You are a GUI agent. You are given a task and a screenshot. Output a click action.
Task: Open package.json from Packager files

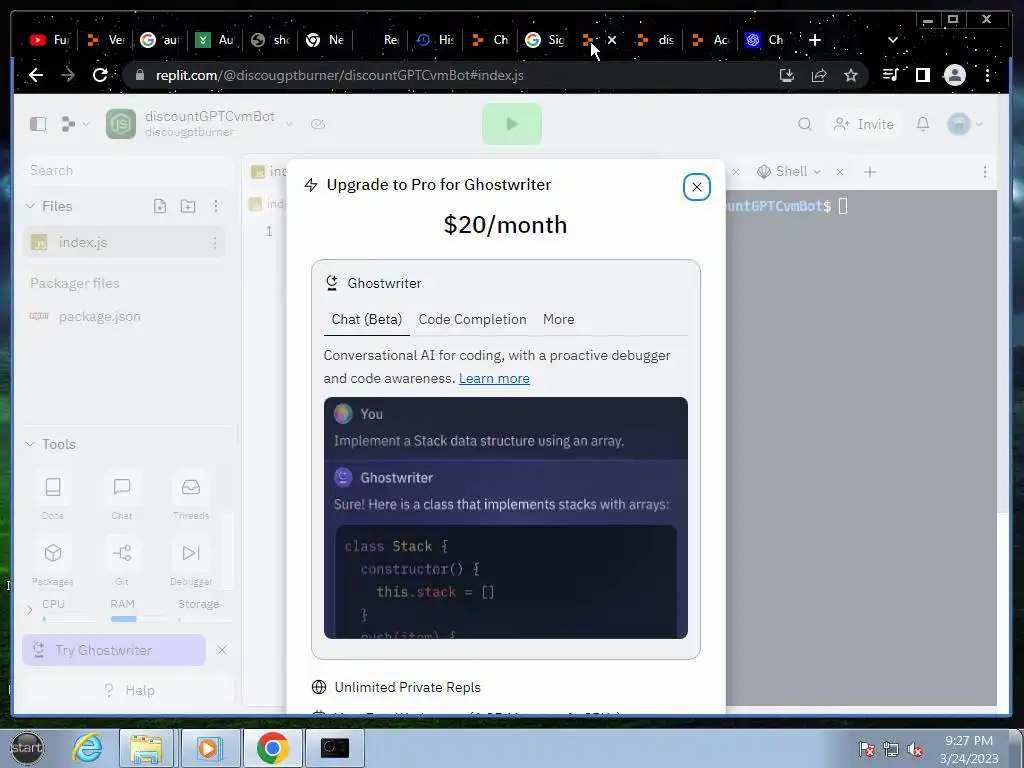tap(99, 317)
